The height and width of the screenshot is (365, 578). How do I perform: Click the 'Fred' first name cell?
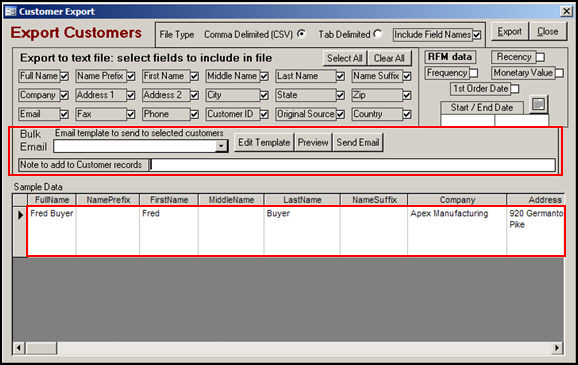(x=169, y=231)
